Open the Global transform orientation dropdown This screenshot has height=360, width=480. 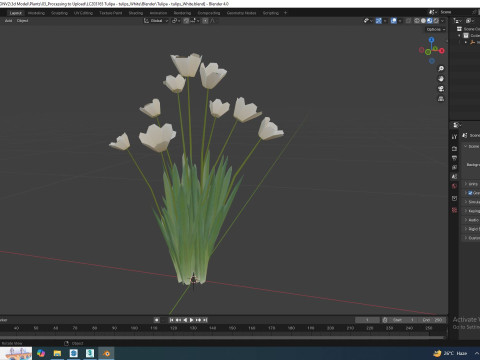pos(156,21)
